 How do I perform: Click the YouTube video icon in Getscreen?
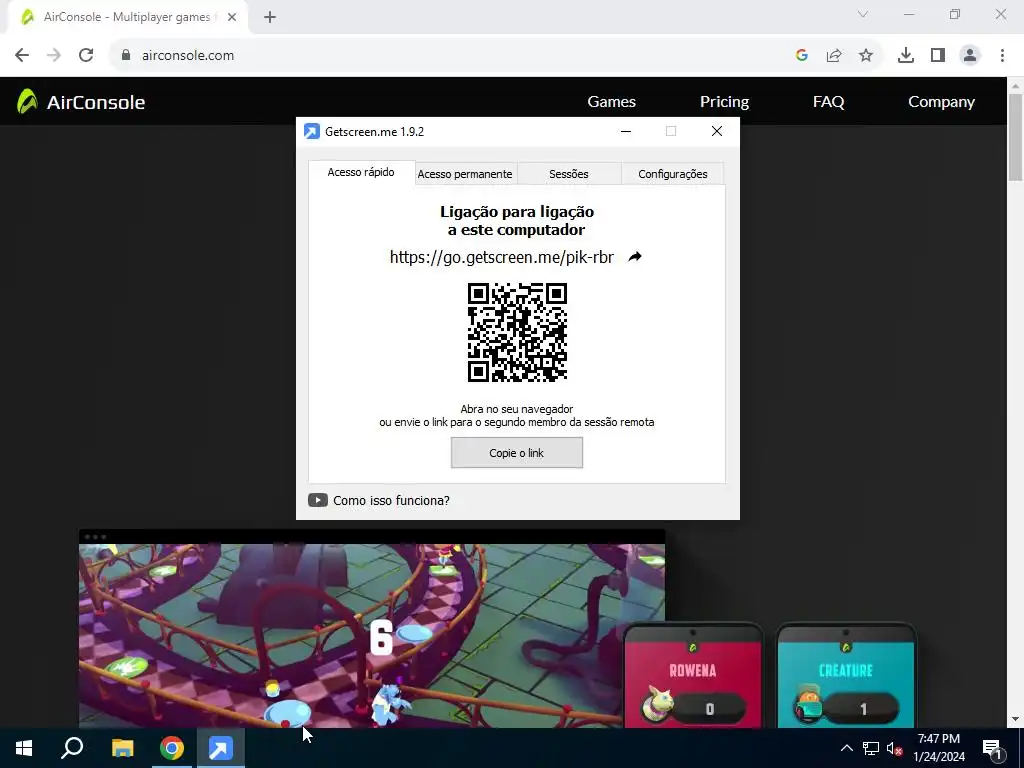click(317, 500)
